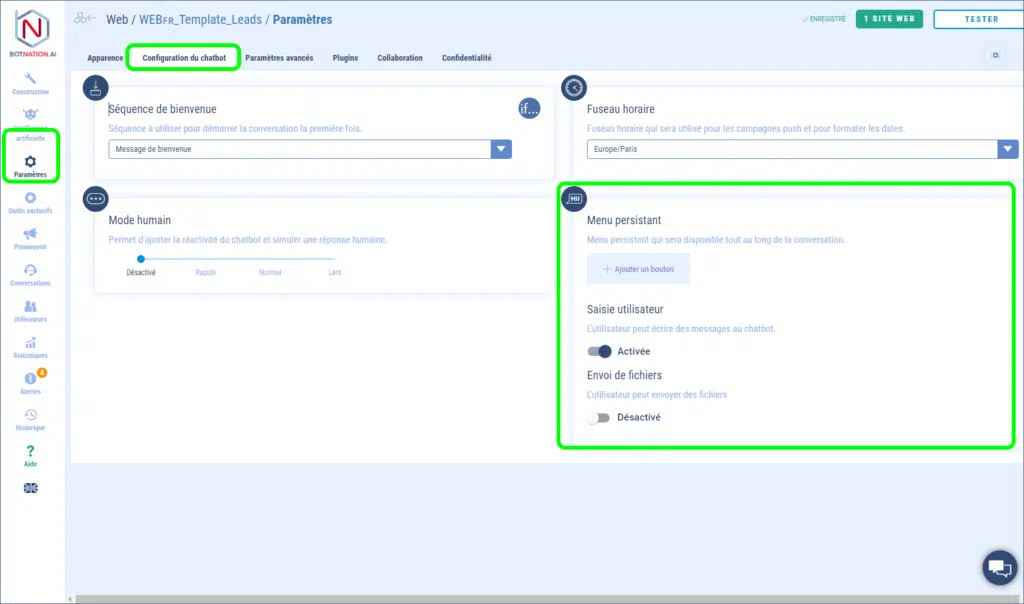The width and height of the screenshot is (1024, 604).
Task: Disable the Saisie utilisateur toggle
Action: [x=599, y=351]
